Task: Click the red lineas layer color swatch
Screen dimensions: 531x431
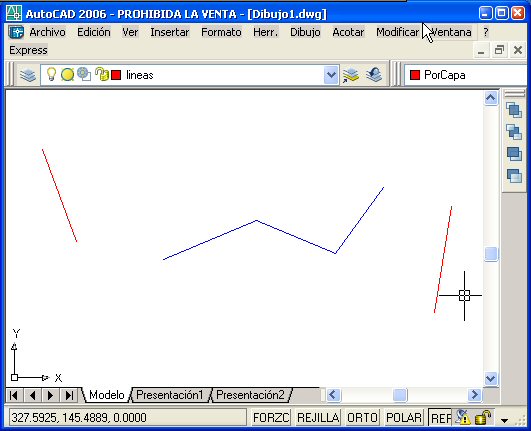Action: coord(116,75)
